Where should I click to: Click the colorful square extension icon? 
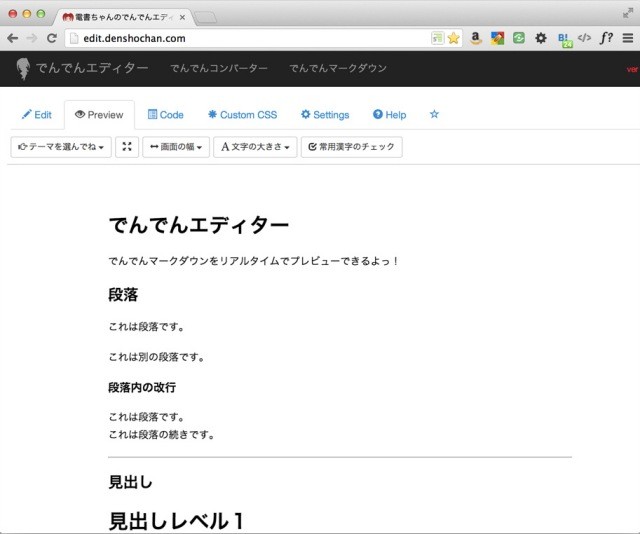(497, 38)
